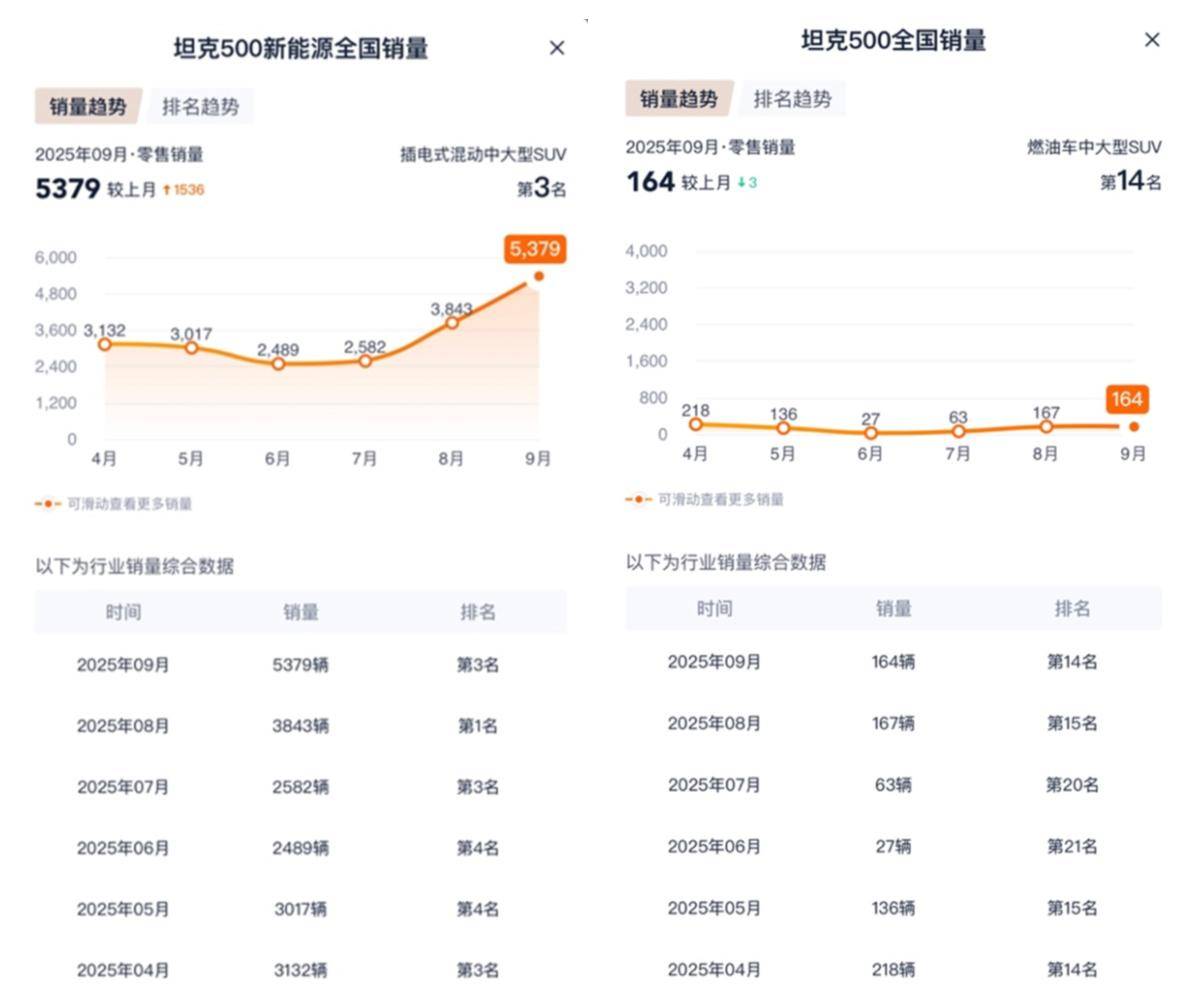Viewport: 1200px width, 1000px height.
Task: Expand the 第3名 ranking link on the left panel
Action: pyautogui.click(x=543, y=188)
